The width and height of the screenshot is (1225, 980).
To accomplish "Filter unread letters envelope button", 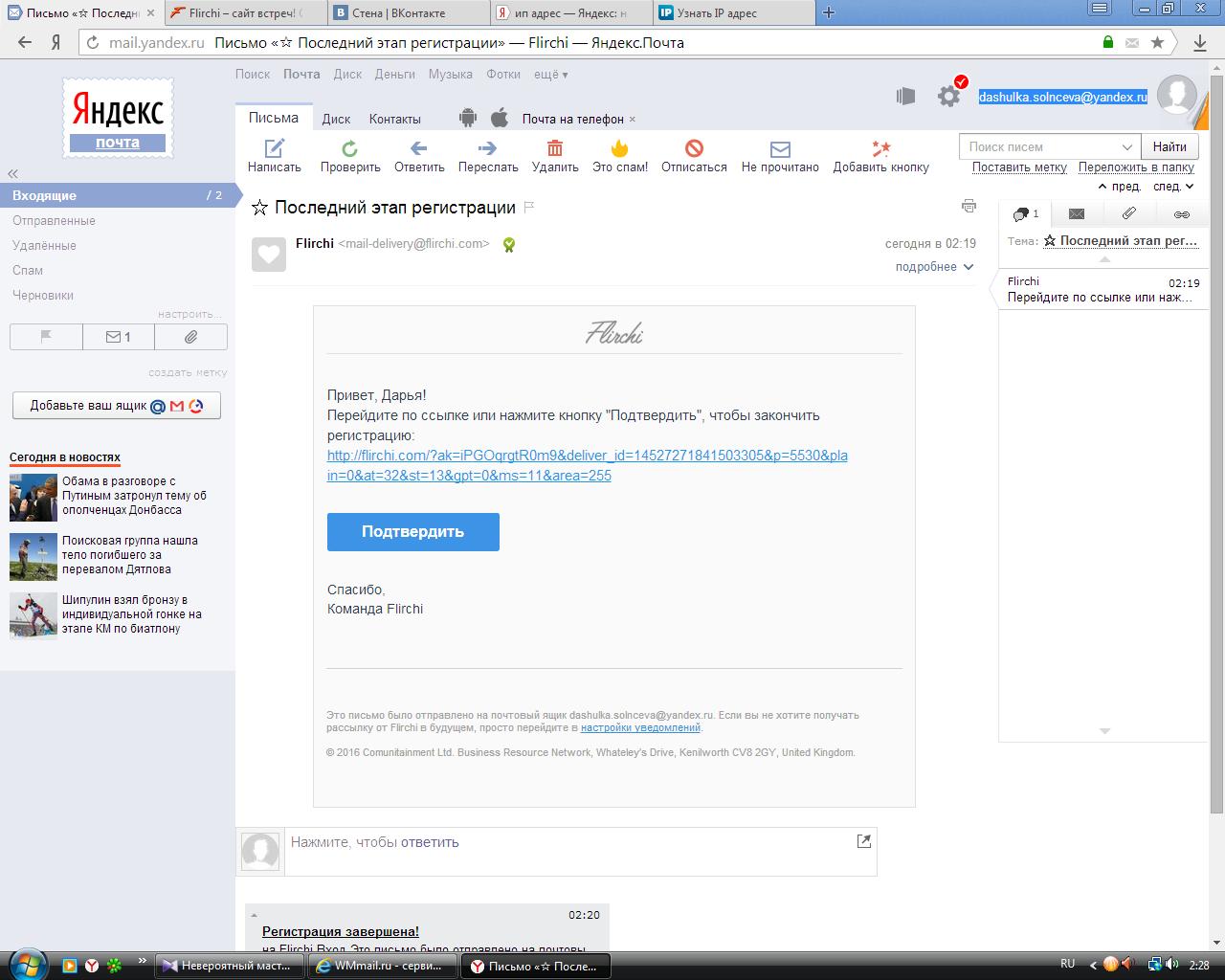I will pos(118,337).
